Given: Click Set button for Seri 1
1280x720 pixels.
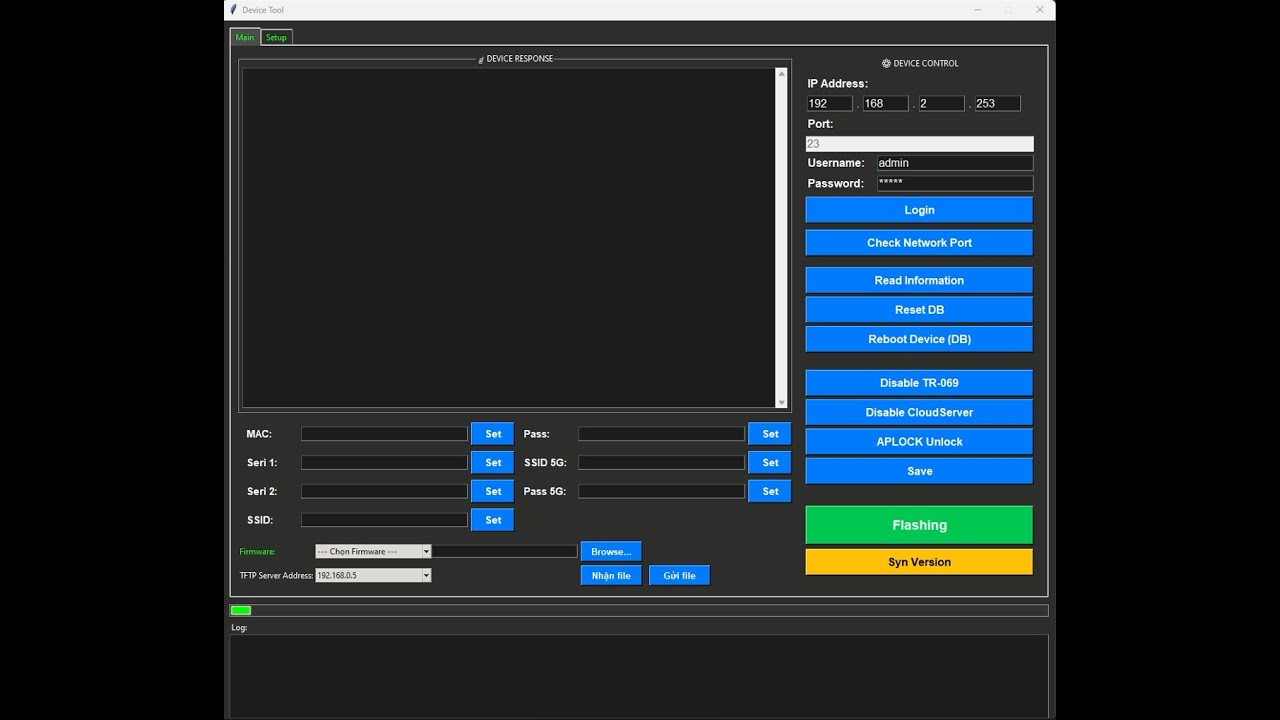Looking at the screenshot, I should 493,463.
